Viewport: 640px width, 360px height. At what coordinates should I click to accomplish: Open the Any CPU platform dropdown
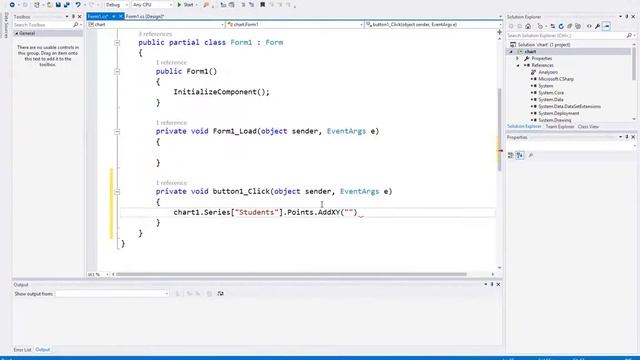(x=152, y=5)
